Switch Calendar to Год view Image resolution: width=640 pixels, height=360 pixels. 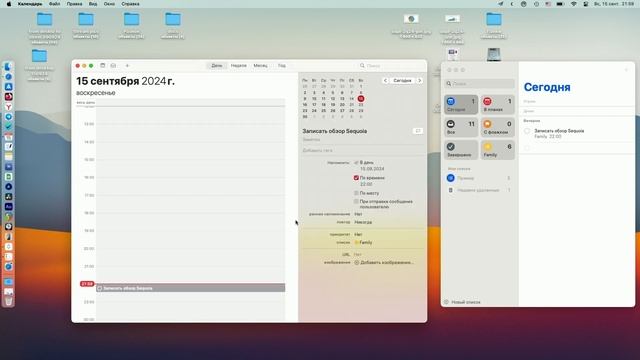tap(282, 65)
